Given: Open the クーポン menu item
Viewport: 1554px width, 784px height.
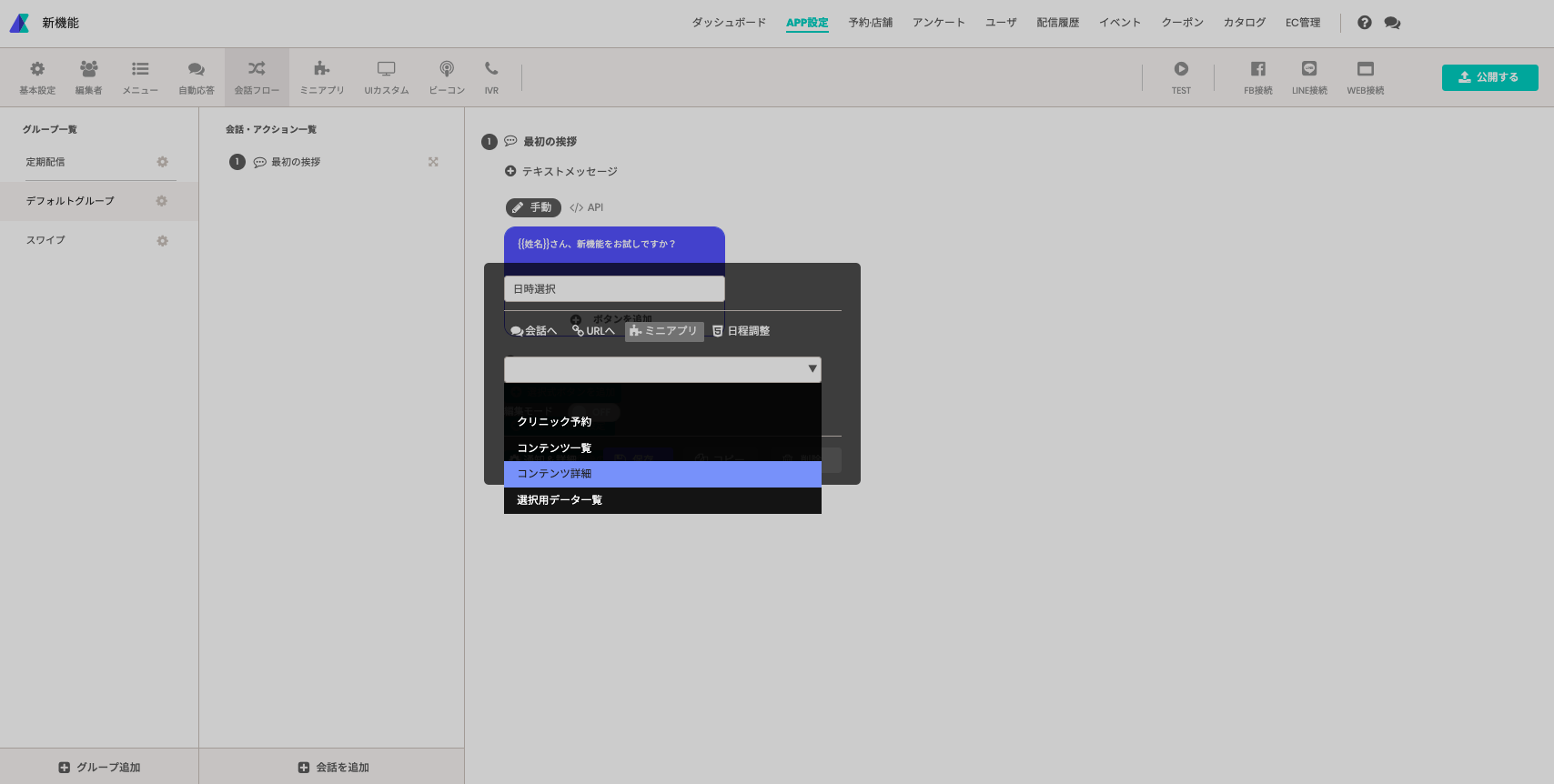Looking at the screenshot, I should pyautogui.click(x=1182, y=23).
